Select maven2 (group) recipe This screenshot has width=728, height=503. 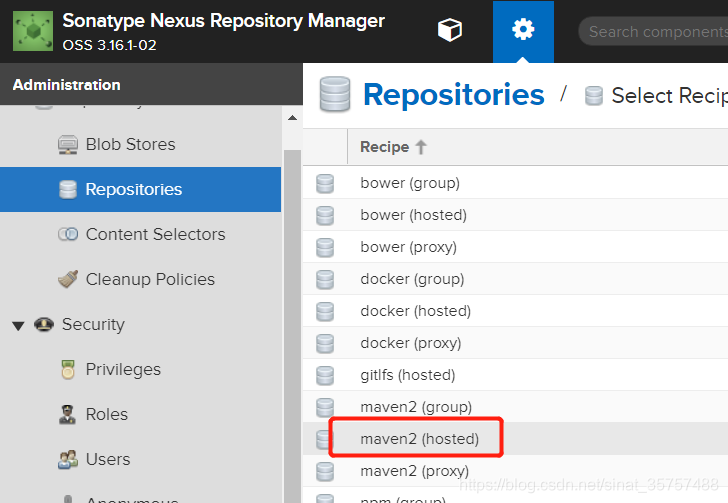click(x=416, y=407)
